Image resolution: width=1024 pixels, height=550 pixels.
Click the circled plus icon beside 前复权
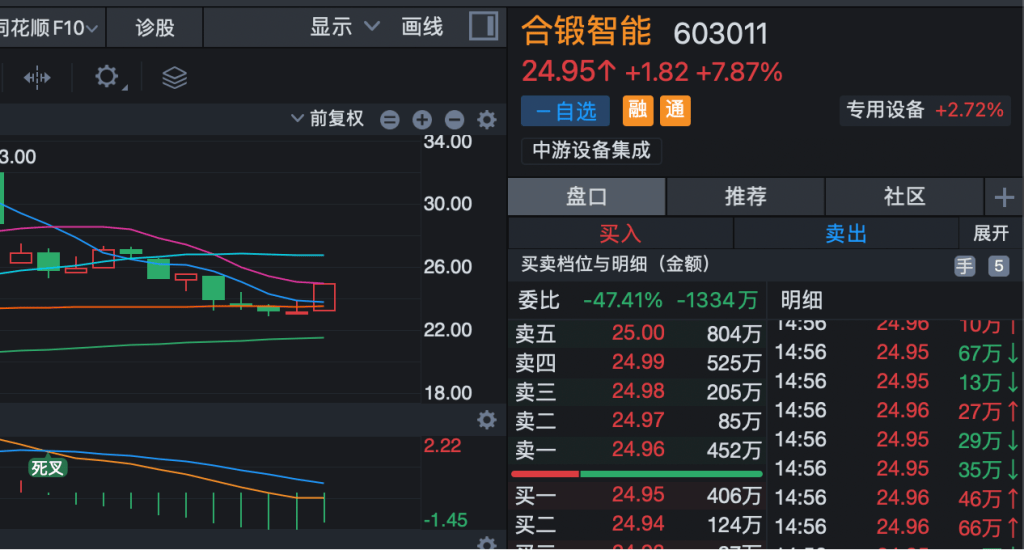(422, 120)
